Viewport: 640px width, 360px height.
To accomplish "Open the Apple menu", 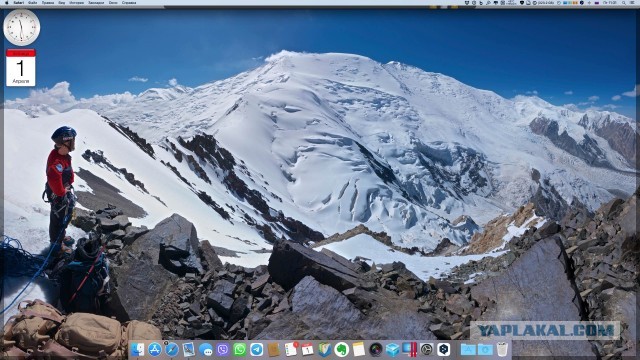I will (x=6, y=2).
